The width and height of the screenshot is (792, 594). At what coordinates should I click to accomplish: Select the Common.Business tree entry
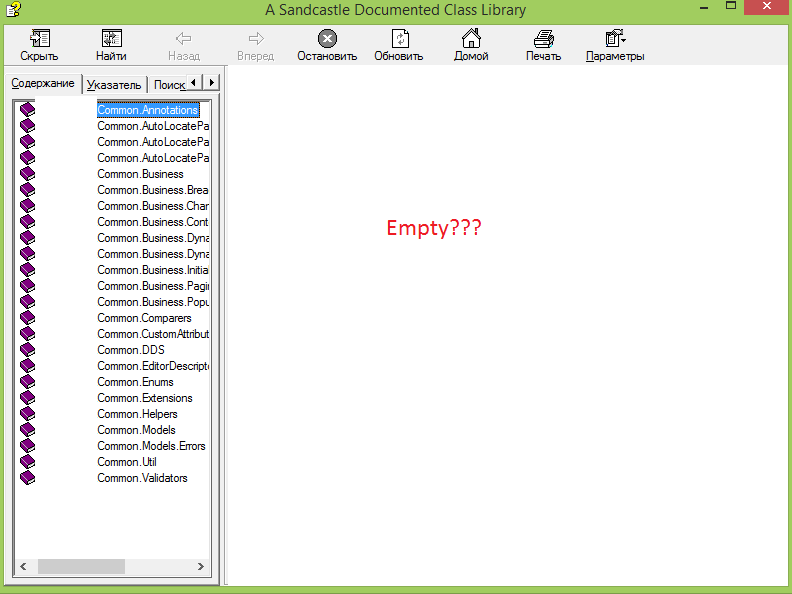(x=140, y=174)
